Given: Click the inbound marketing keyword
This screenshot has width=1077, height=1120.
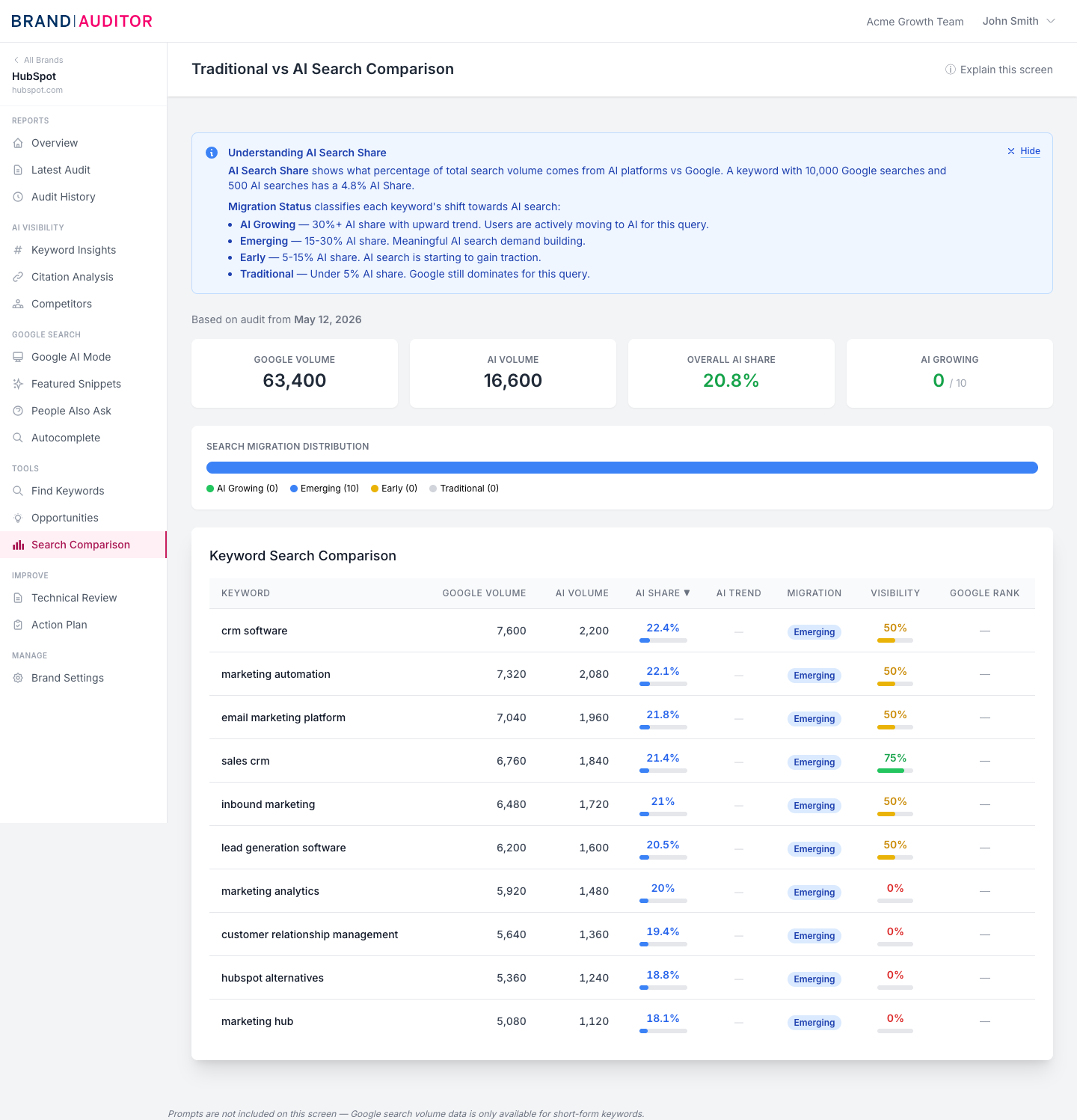Looking at the screenshot, I should click(269, 804).
